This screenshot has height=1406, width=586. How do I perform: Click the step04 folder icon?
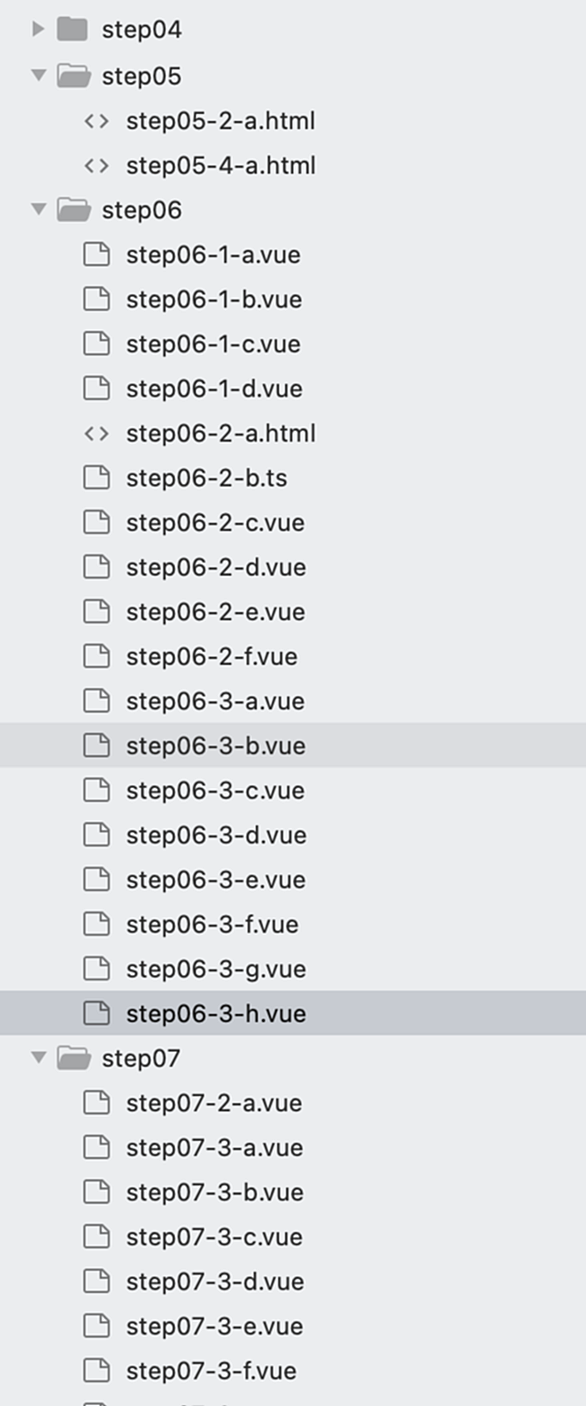pyautogui.click(x=72, y=30)
